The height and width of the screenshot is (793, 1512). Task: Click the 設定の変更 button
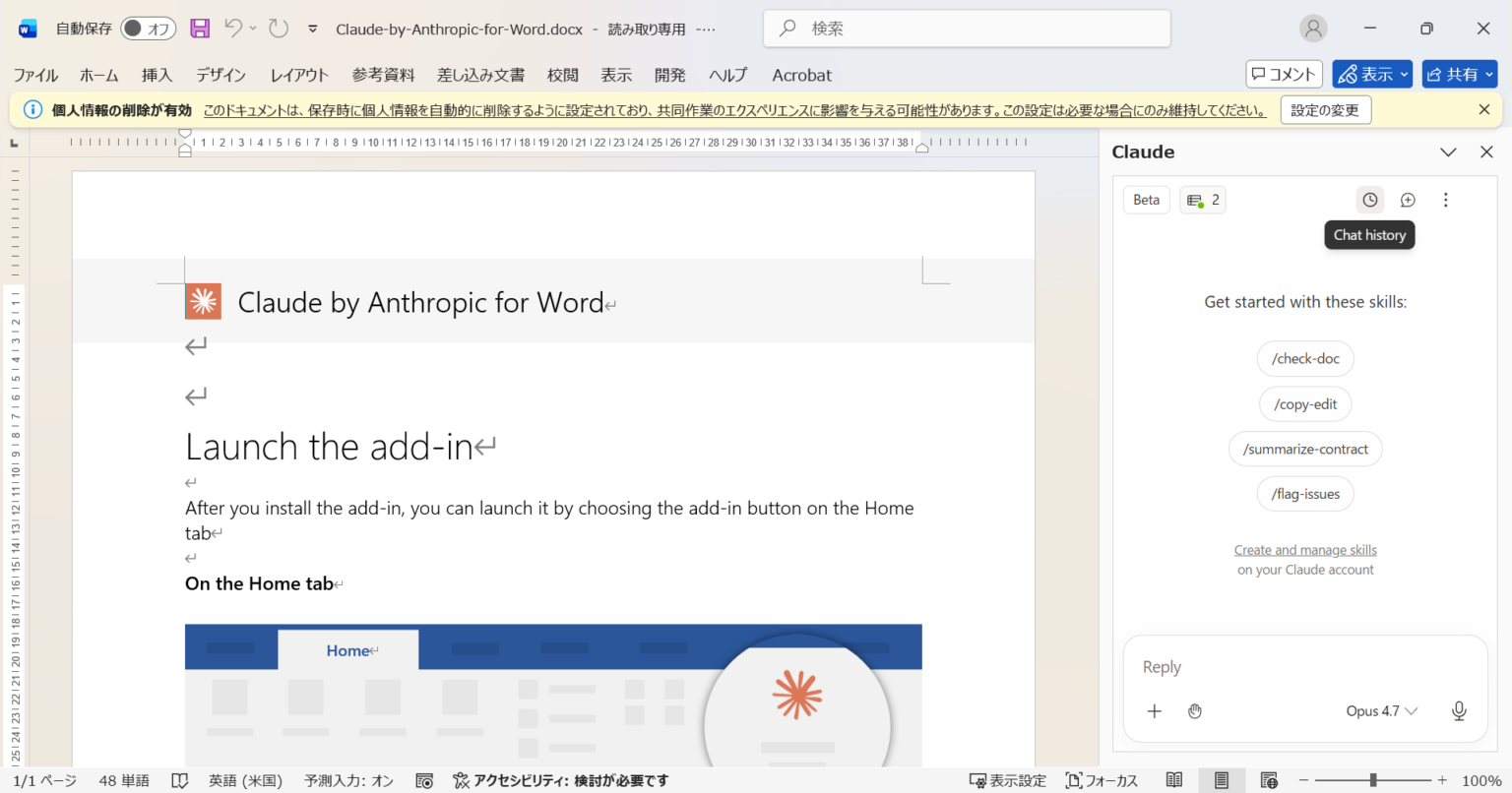coord(1325,110)
